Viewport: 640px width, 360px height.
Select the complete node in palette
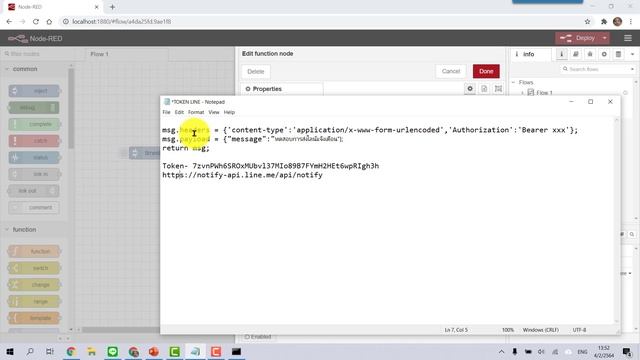click(x=34, y=124)
